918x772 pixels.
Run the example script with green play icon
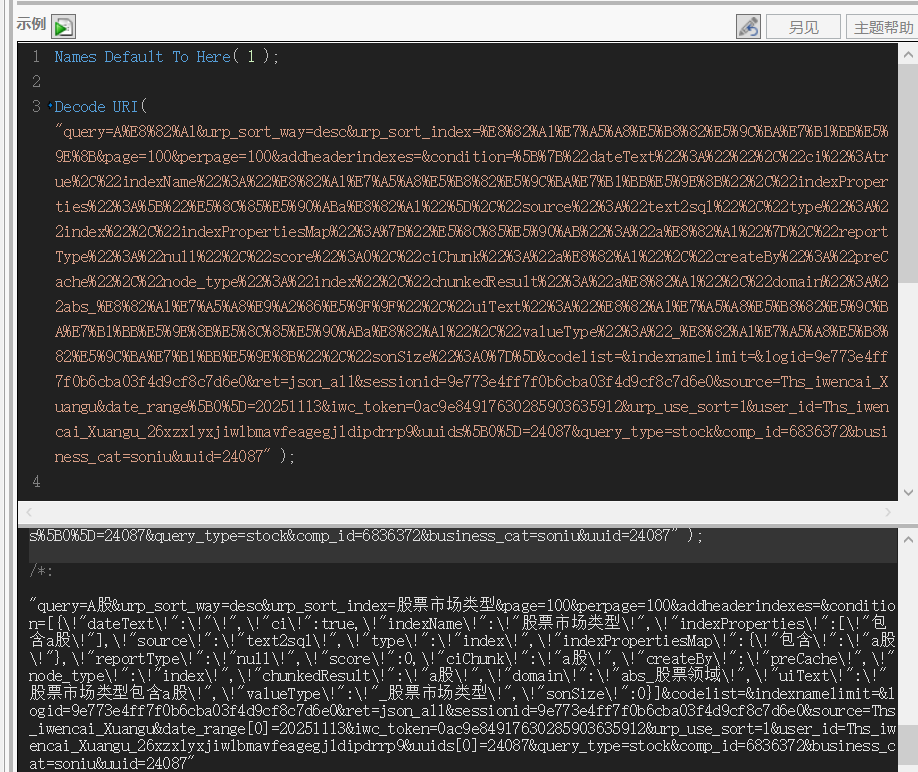(63, 27)
